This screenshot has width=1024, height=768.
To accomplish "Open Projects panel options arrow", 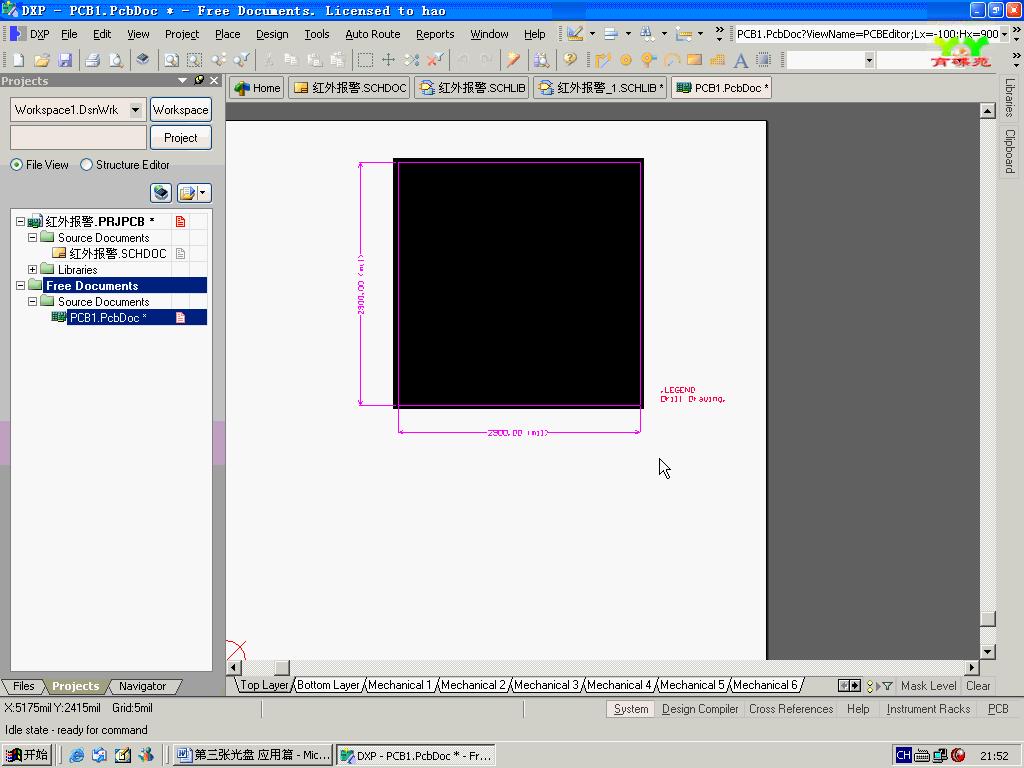I will tap(183, 80).
